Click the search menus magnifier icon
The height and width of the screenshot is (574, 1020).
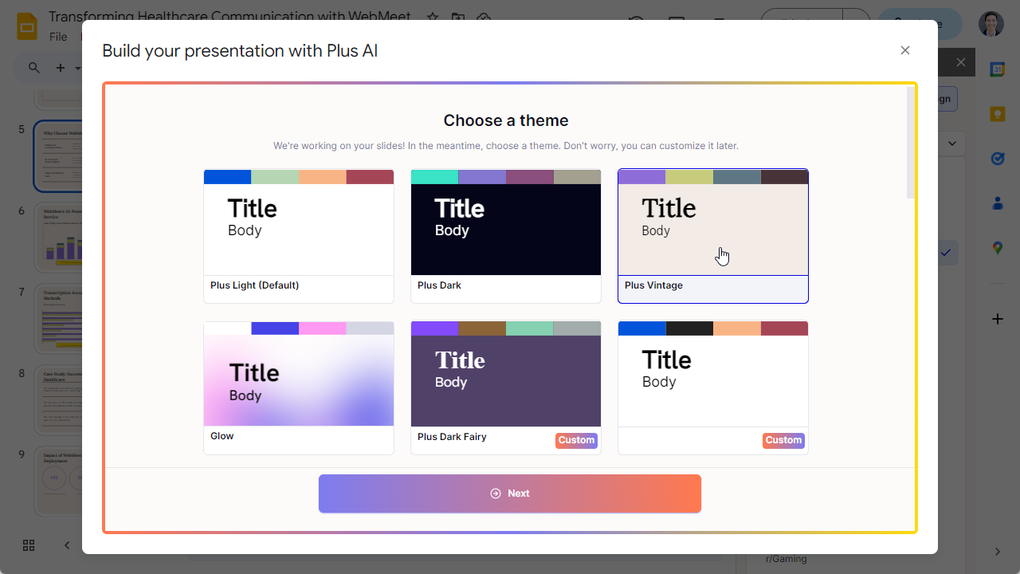point(34,67)
